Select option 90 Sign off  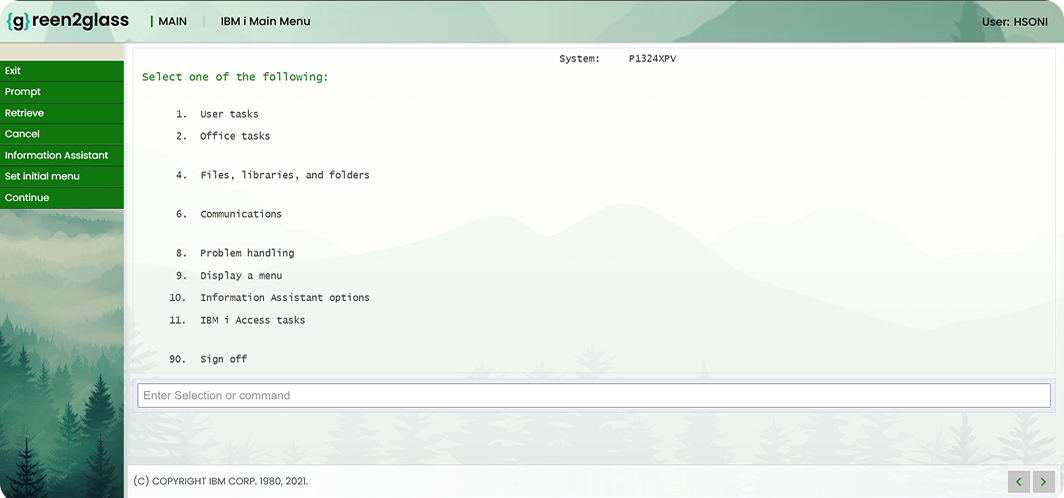[223, 359]
